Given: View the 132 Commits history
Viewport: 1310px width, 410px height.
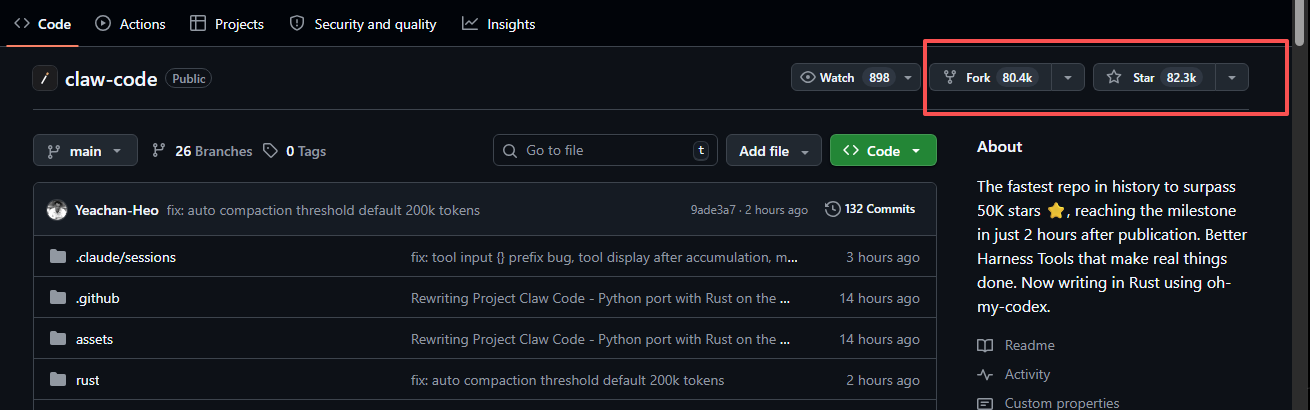Looking at the screenshot, I should (x=870, y=209).
